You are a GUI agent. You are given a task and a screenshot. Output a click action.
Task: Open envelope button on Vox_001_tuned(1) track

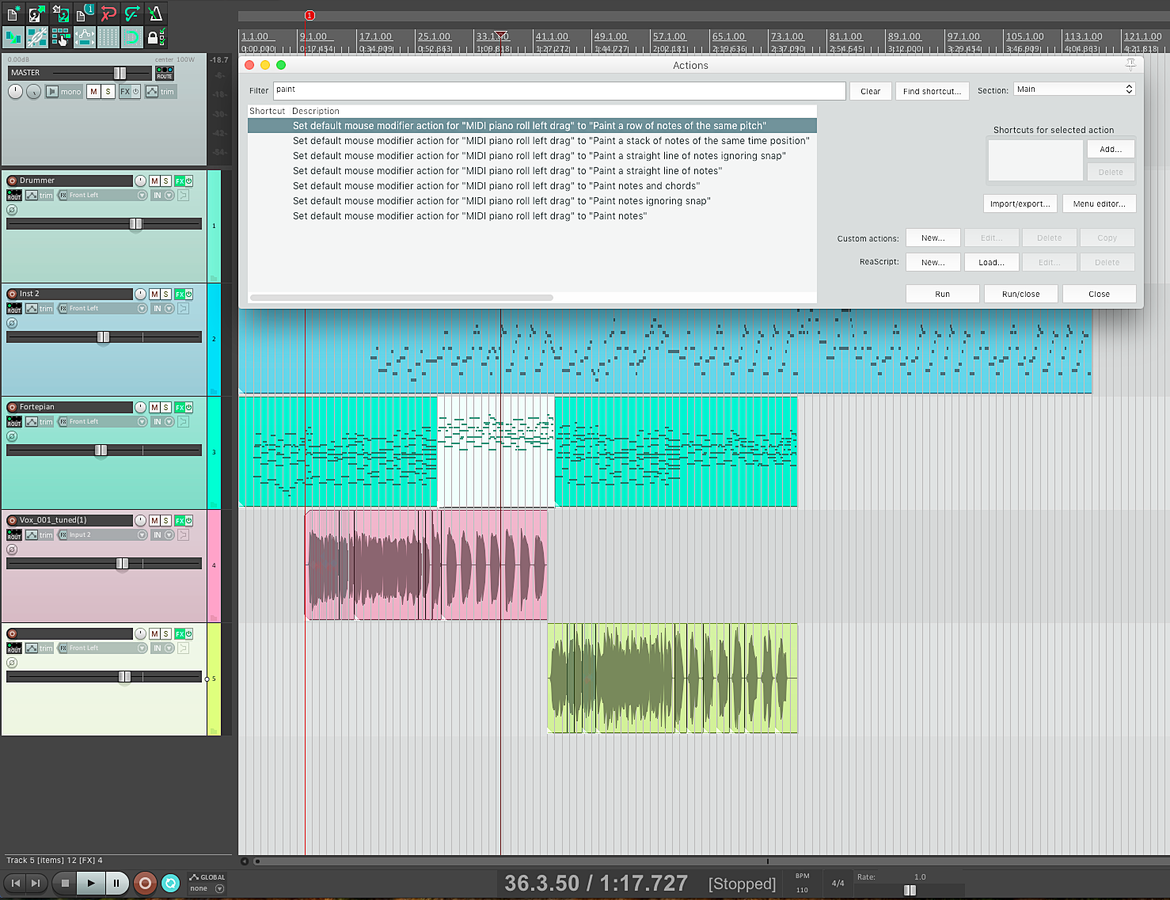(x=31, y=535)
